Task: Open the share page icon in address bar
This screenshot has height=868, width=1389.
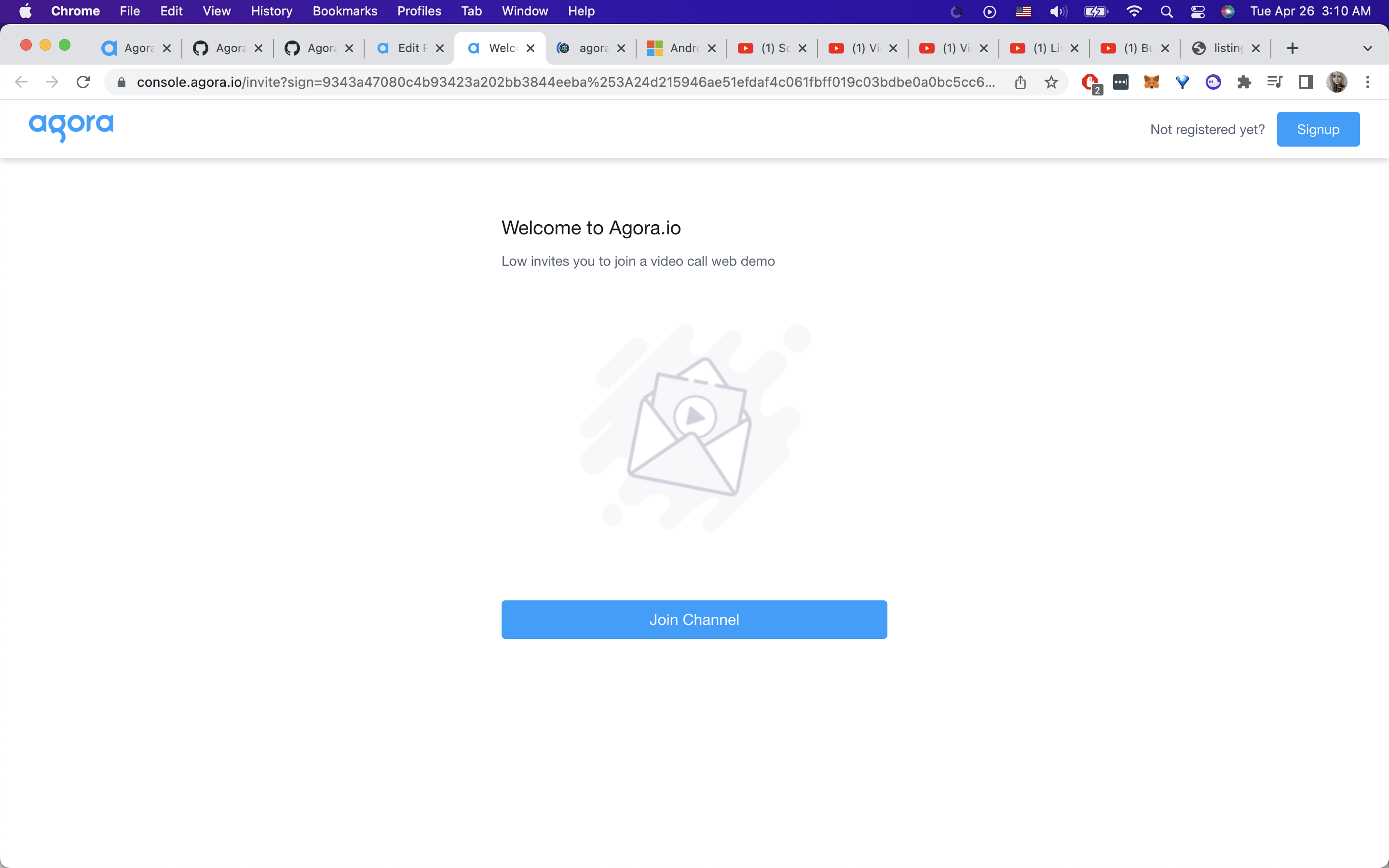Action: [x=1020, y=82]
